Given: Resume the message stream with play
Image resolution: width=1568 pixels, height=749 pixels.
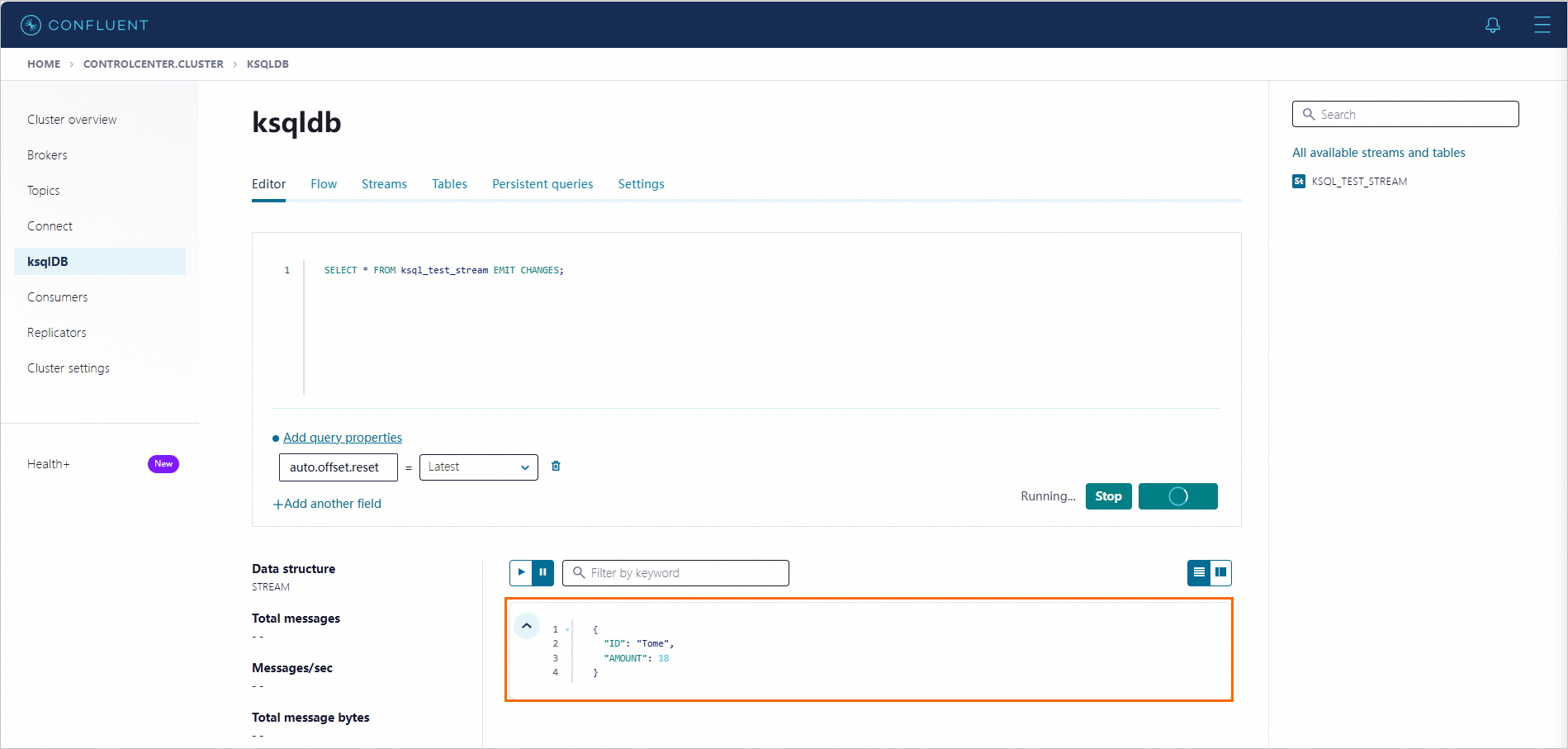Looking at the screenshot, I should pyautogui.click(x=521, y=572).
